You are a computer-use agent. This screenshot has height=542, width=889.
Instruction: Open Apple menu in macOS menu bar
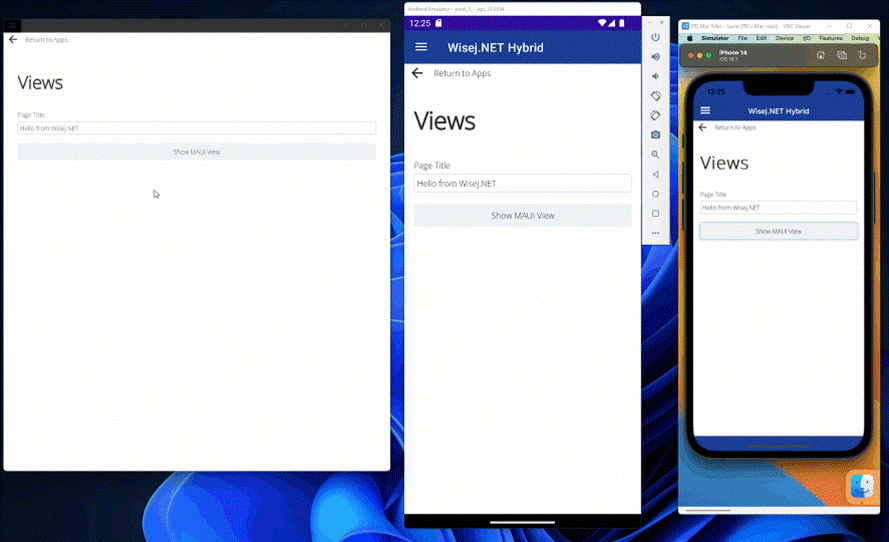[689, 38]
